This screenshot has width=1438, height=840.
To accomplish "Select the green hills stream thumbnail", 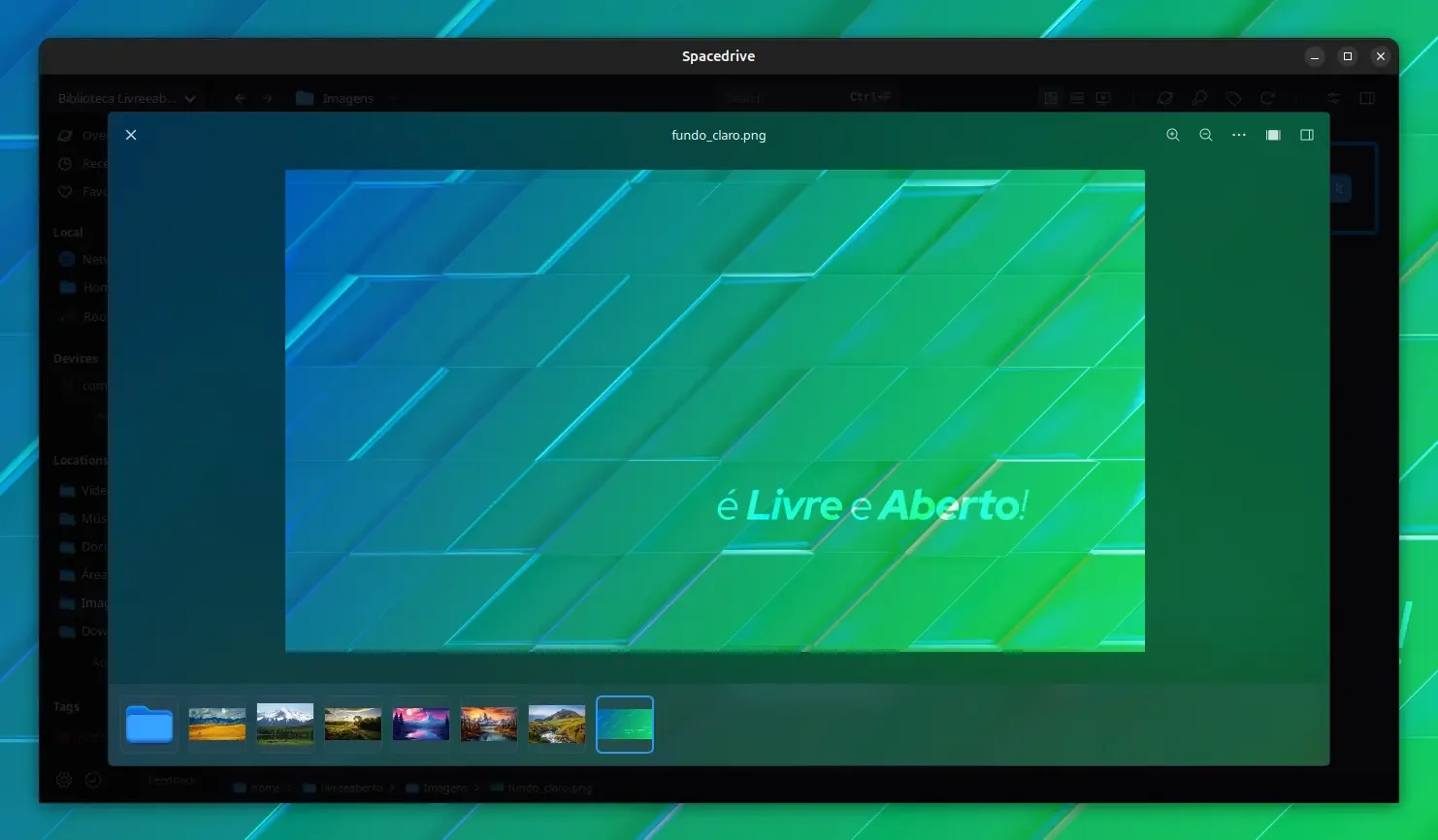I will click(x=557, y=725).
